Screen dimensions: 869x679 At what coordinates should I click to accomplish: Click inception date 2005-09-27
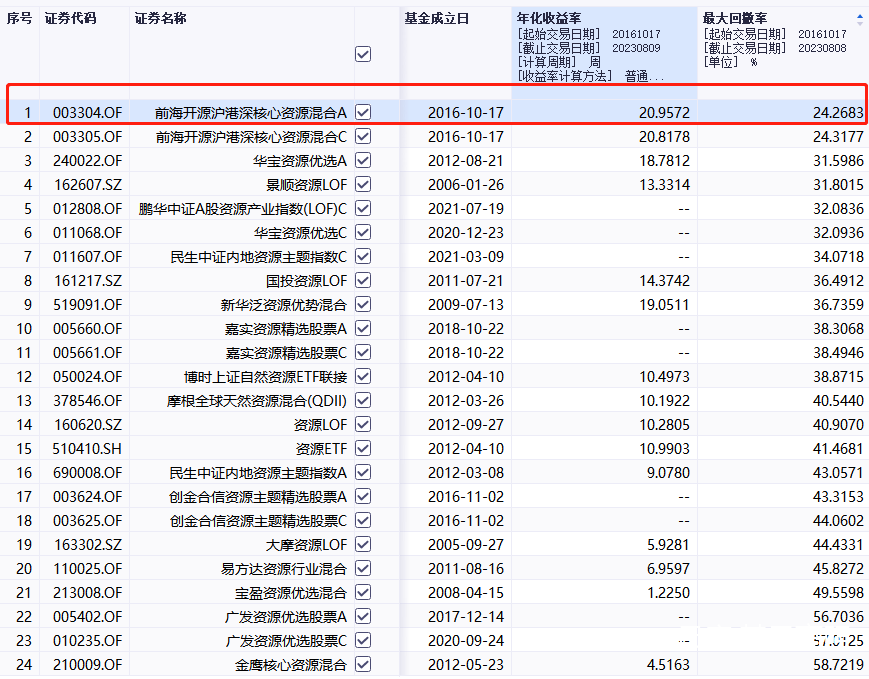[466, 545]
